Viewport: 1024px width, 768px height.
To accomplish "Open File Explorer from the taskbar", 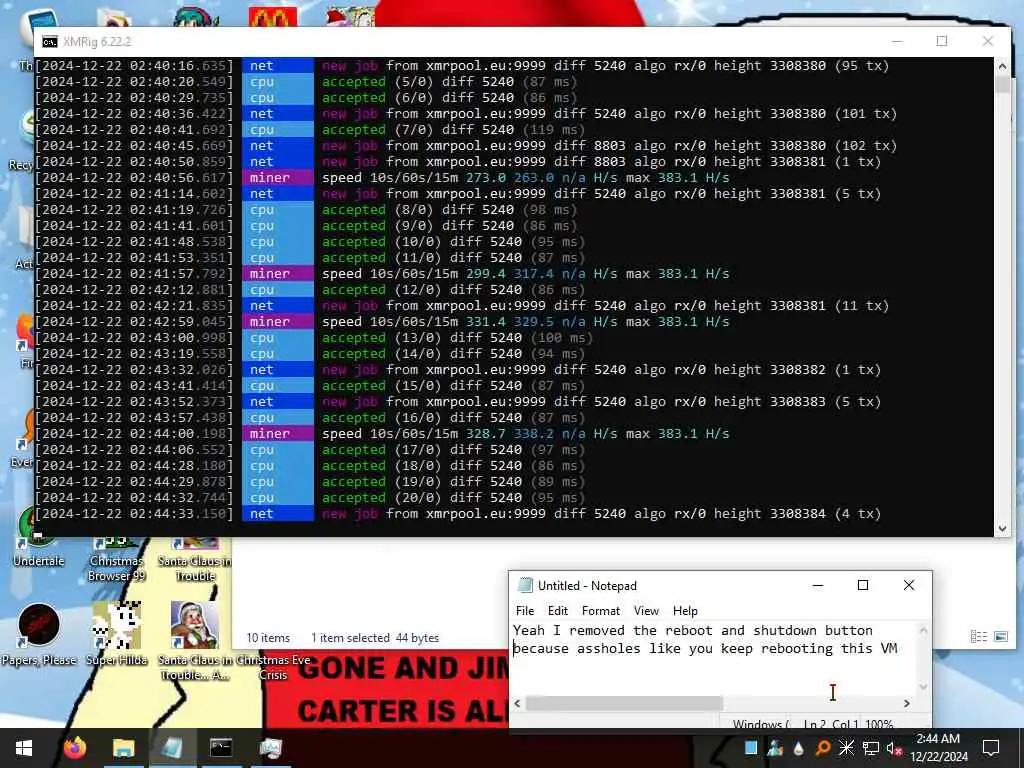I will pyautogui.click(x=123, y=748).
